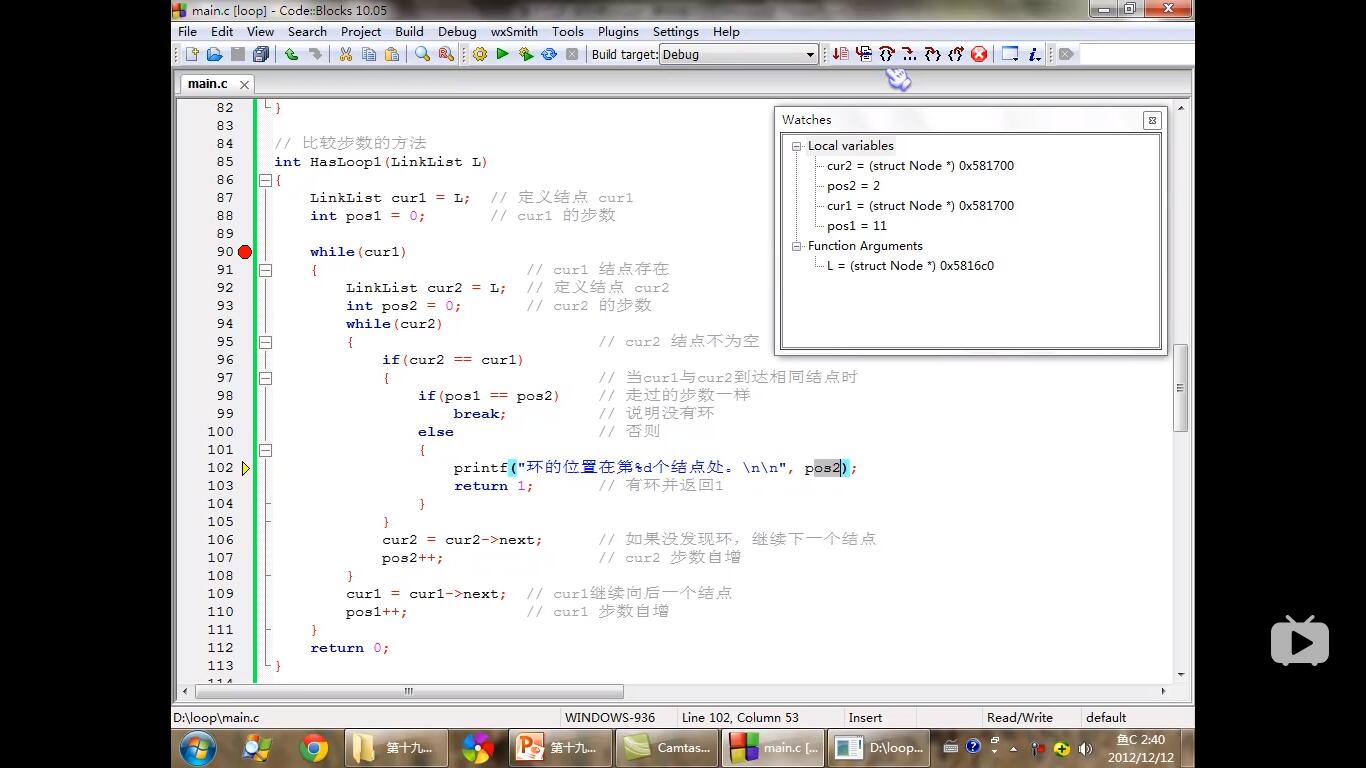This screenshot has height=768, width=1366.
Task: Run the program with green play icon
Action: point(503,54)
